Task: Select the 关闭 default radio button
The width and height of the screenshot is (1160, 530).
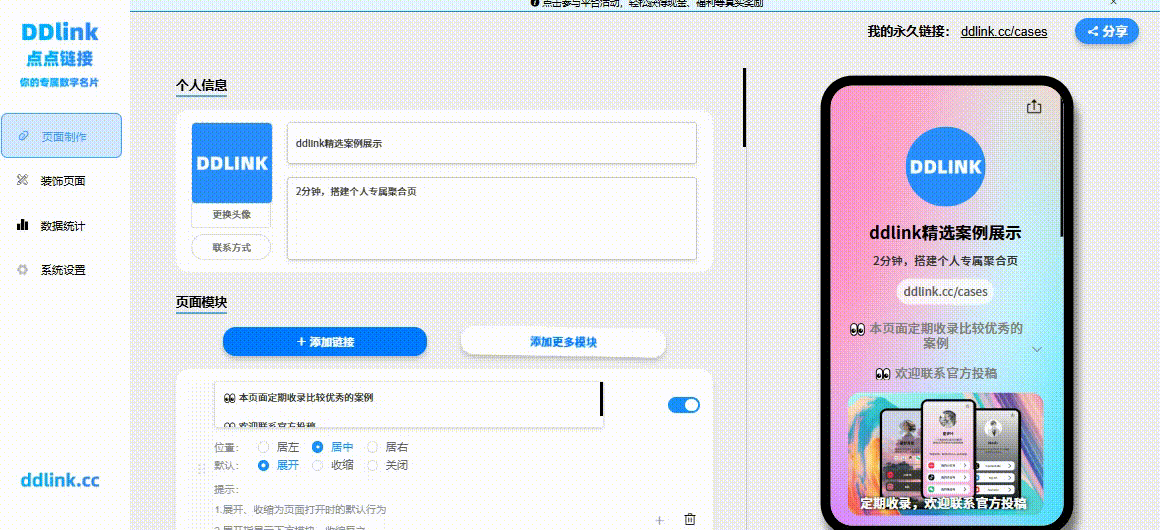Action: coord(372,466)
